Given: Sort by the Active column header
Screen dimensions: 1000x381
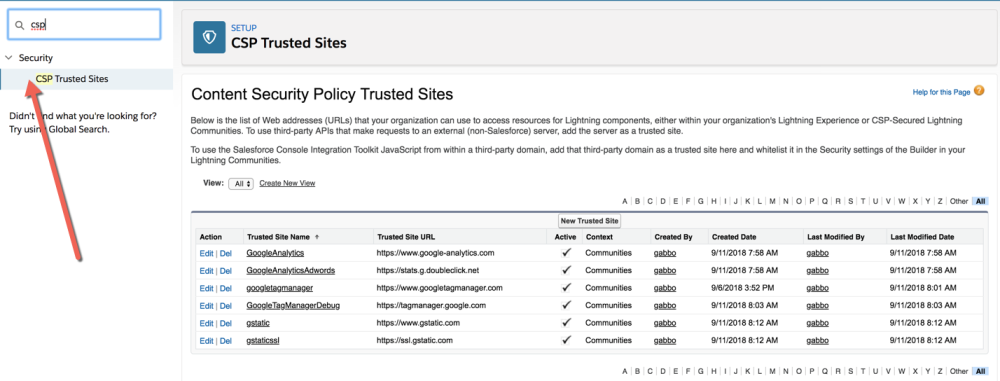Looking at the screenshot, I should pyautogui.click(x=566, y=237).
